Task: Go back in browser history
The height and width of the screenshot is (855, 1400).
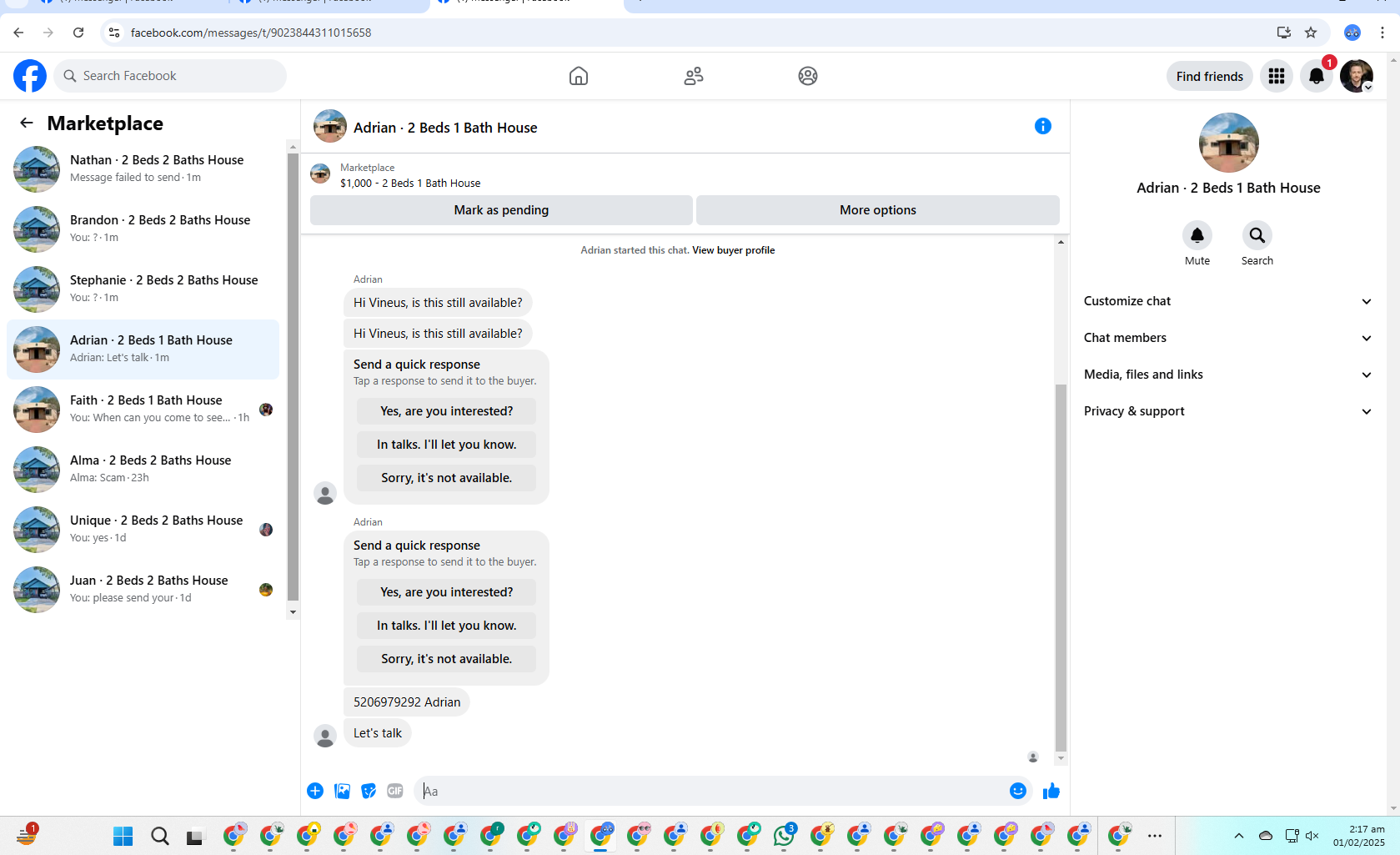Action: pos(18,33)
